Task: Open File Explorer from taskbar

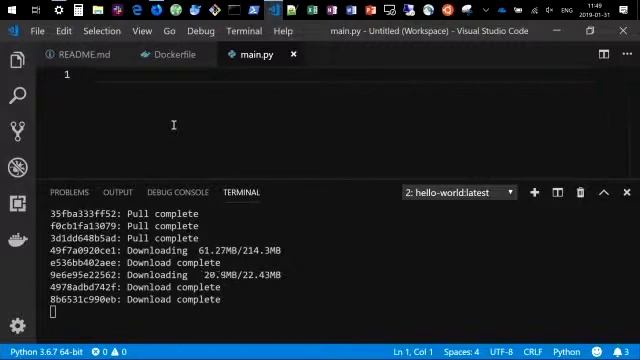Action: pos(98,10)
